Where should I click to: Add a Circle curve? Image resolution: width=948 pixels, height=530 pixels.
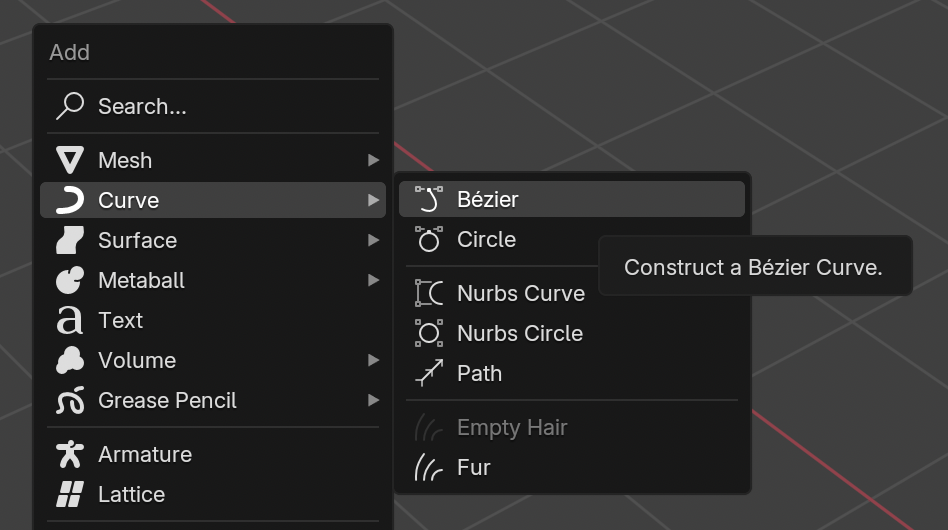coord(499,239)
